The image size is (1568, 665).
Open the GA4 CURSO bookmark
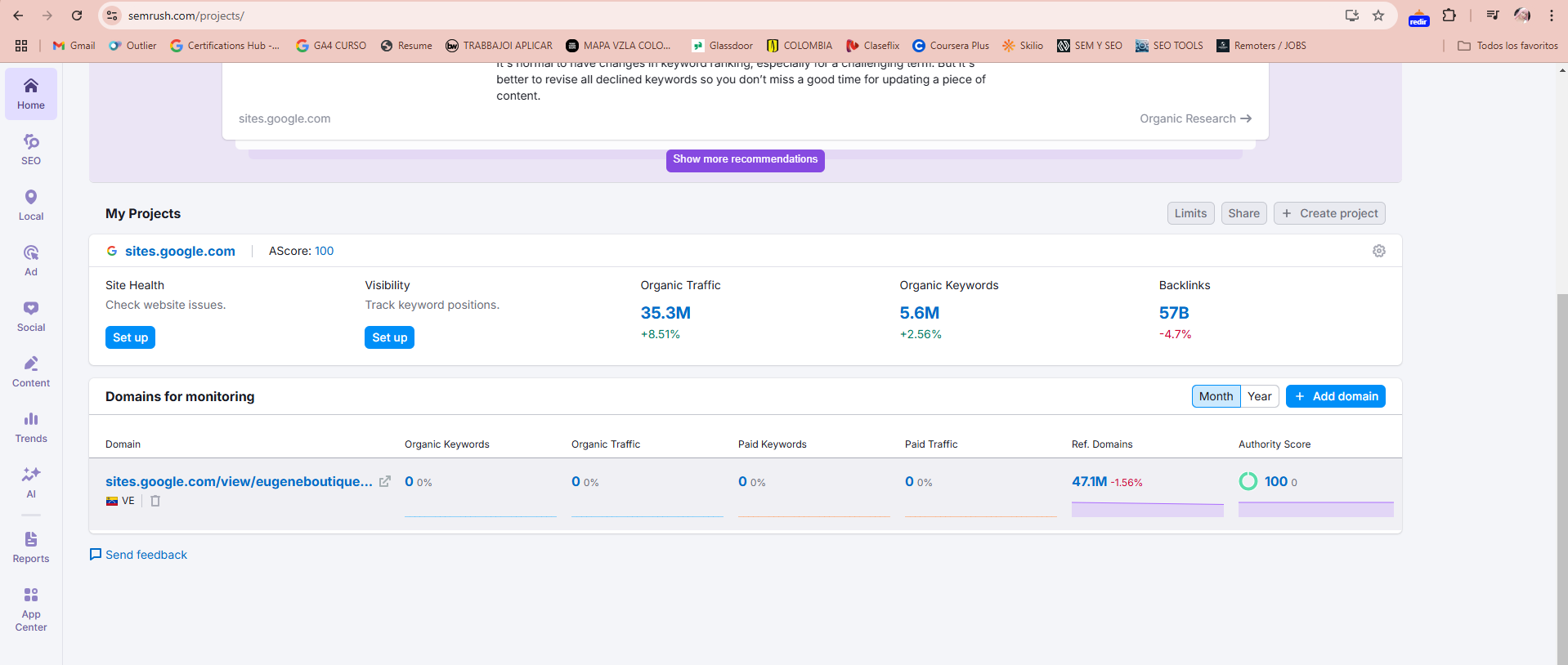click(331, 46)
